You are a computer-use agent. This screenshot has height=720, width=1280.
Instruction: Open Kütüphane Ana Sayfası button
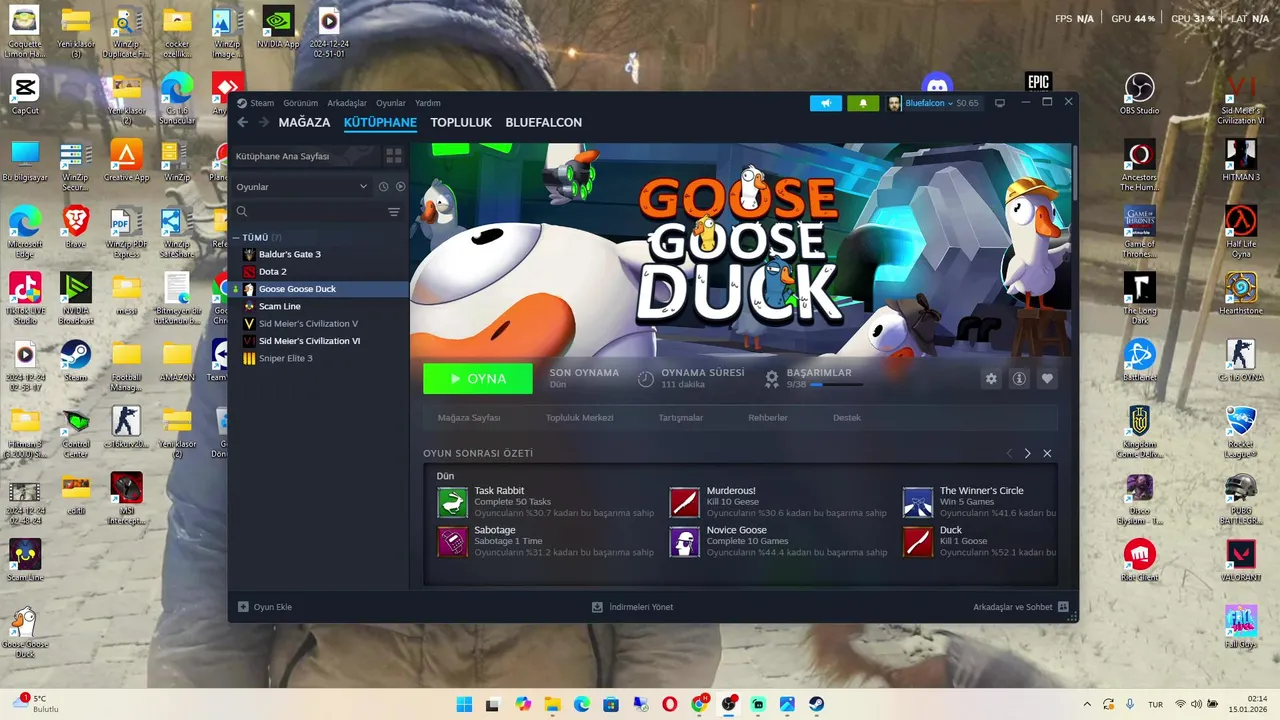point(305,156)
